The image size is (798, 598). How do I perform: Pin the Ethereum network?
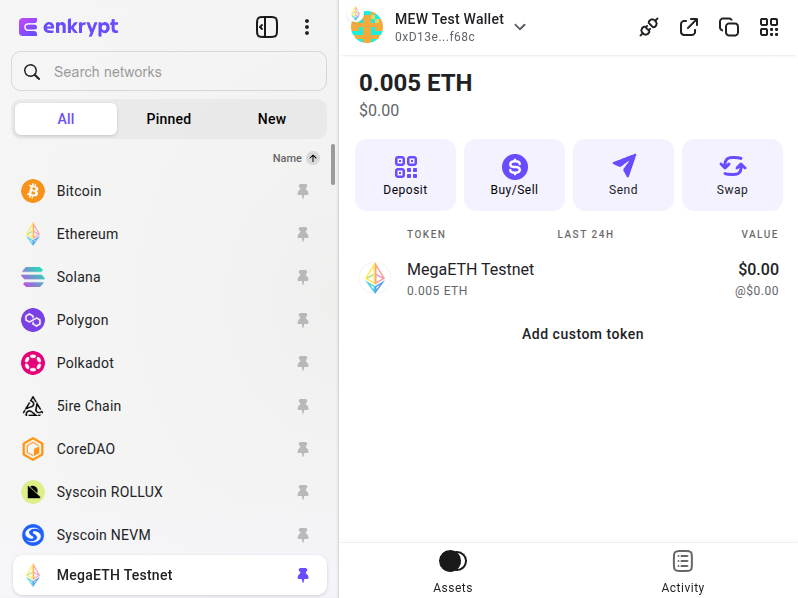point(303,234)
